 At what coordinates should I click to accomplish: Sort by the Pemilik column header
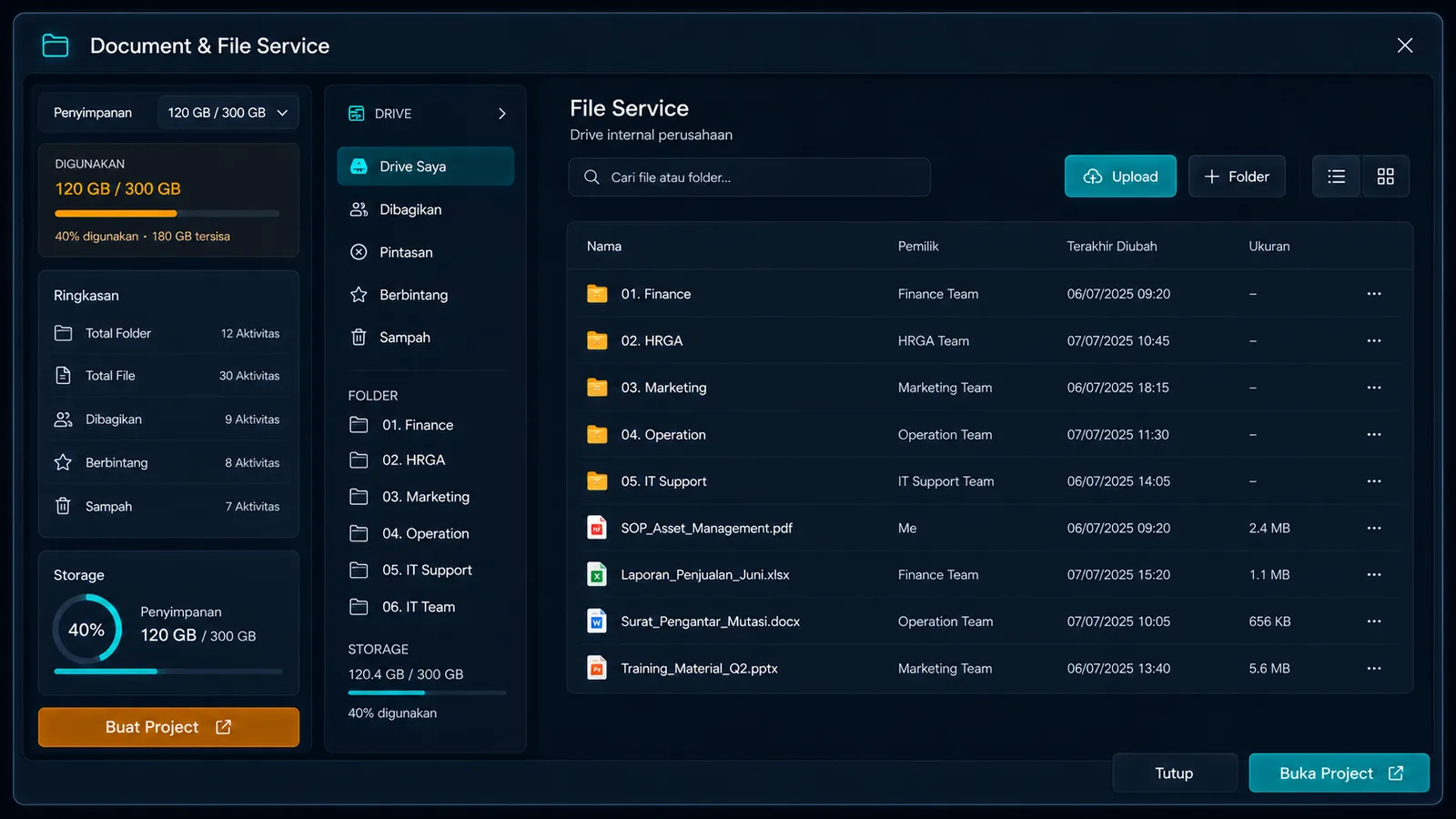point(918,247)
